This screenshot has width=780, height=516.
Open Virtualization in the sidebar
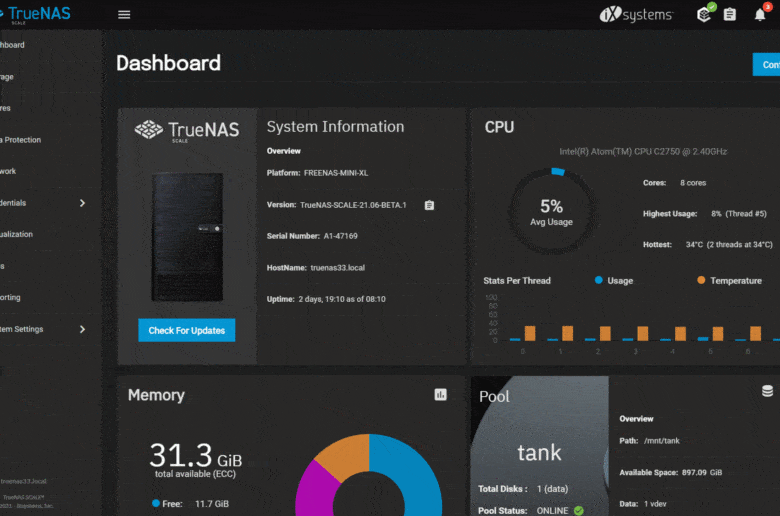tap(16, 234)
